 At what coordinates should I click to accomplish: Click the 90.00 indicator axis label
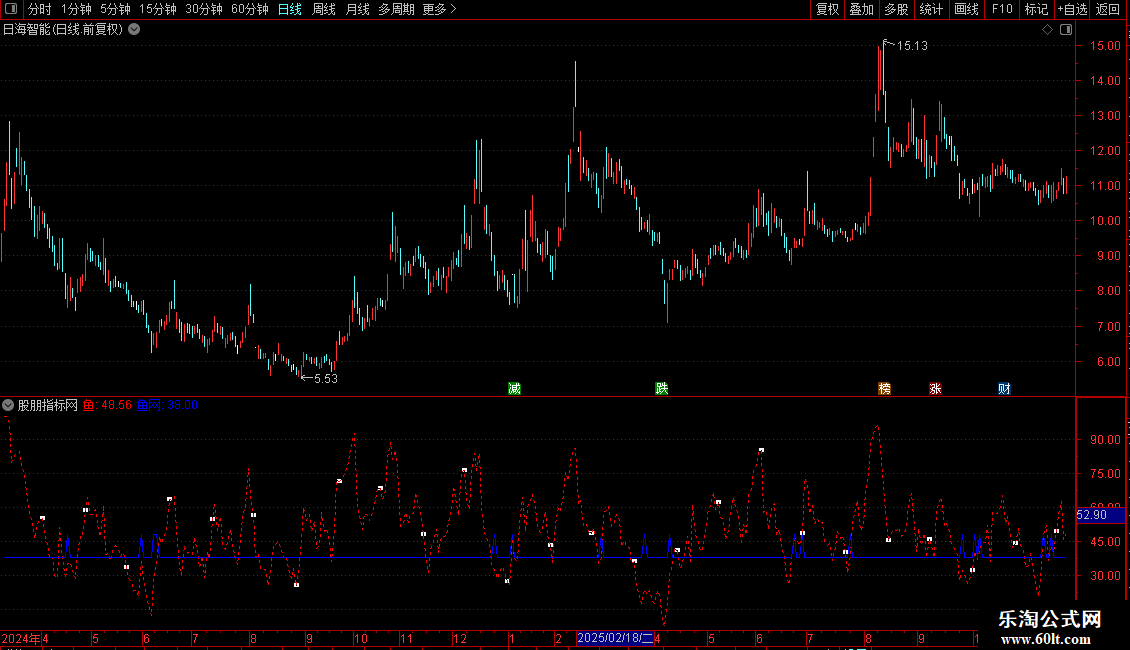pos(1105,440)
